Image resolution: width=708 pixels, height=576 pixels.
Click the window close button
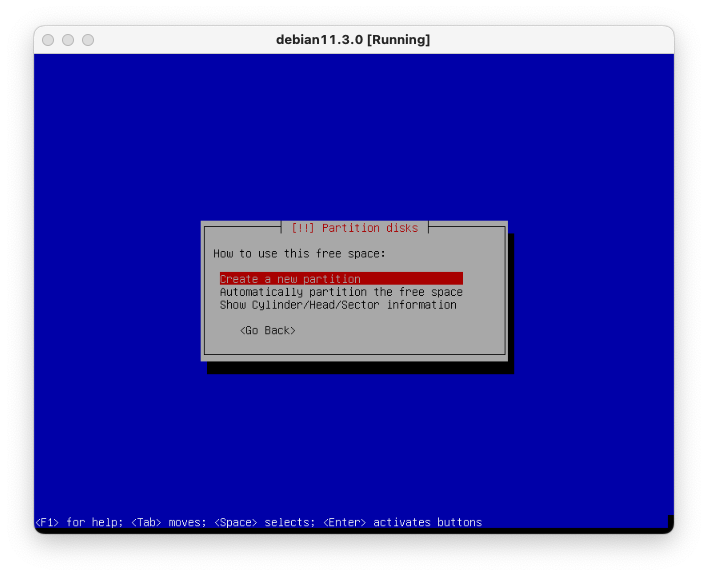click(48, 40)
